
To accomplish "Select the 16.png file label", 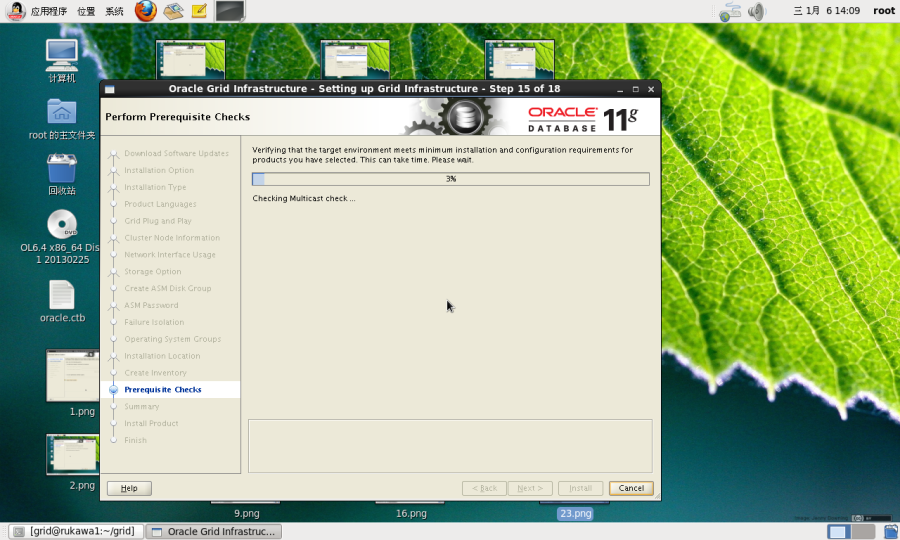I will [411, 514].
